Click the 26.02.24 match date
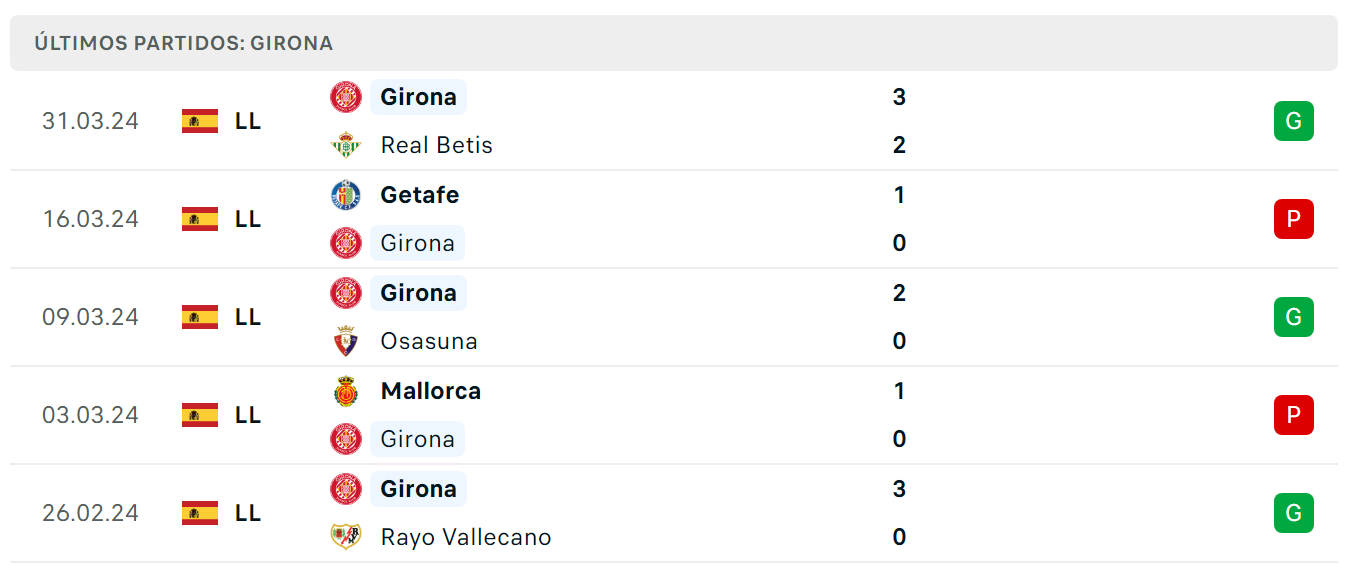Image resolution: width=1359 pixels, height=581 pixels. (90, 513)
